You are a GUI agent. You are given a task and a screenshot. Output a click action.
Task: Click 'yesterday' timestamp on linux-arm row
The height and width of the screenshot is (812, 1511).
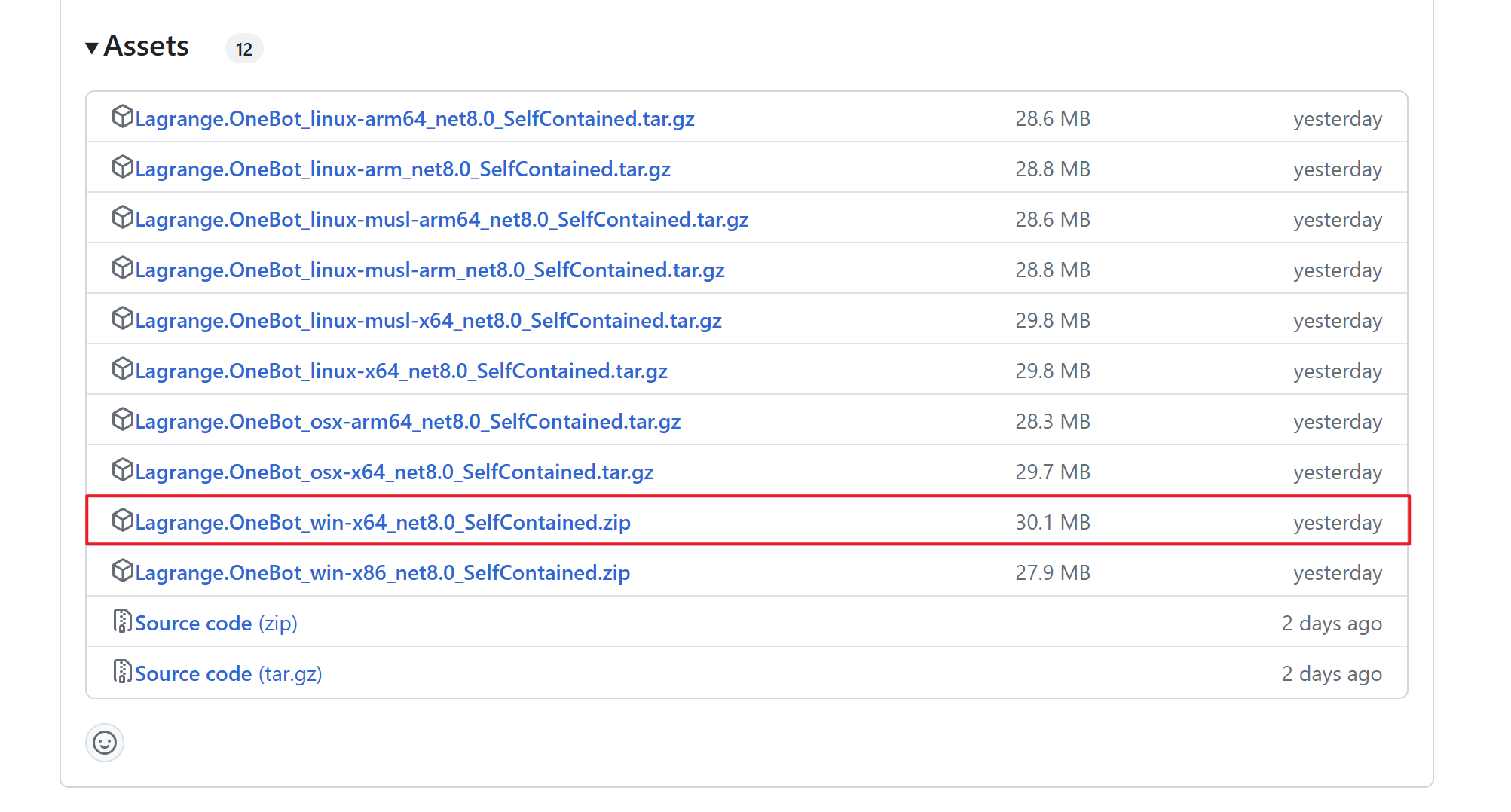(x=1338, y=169)
